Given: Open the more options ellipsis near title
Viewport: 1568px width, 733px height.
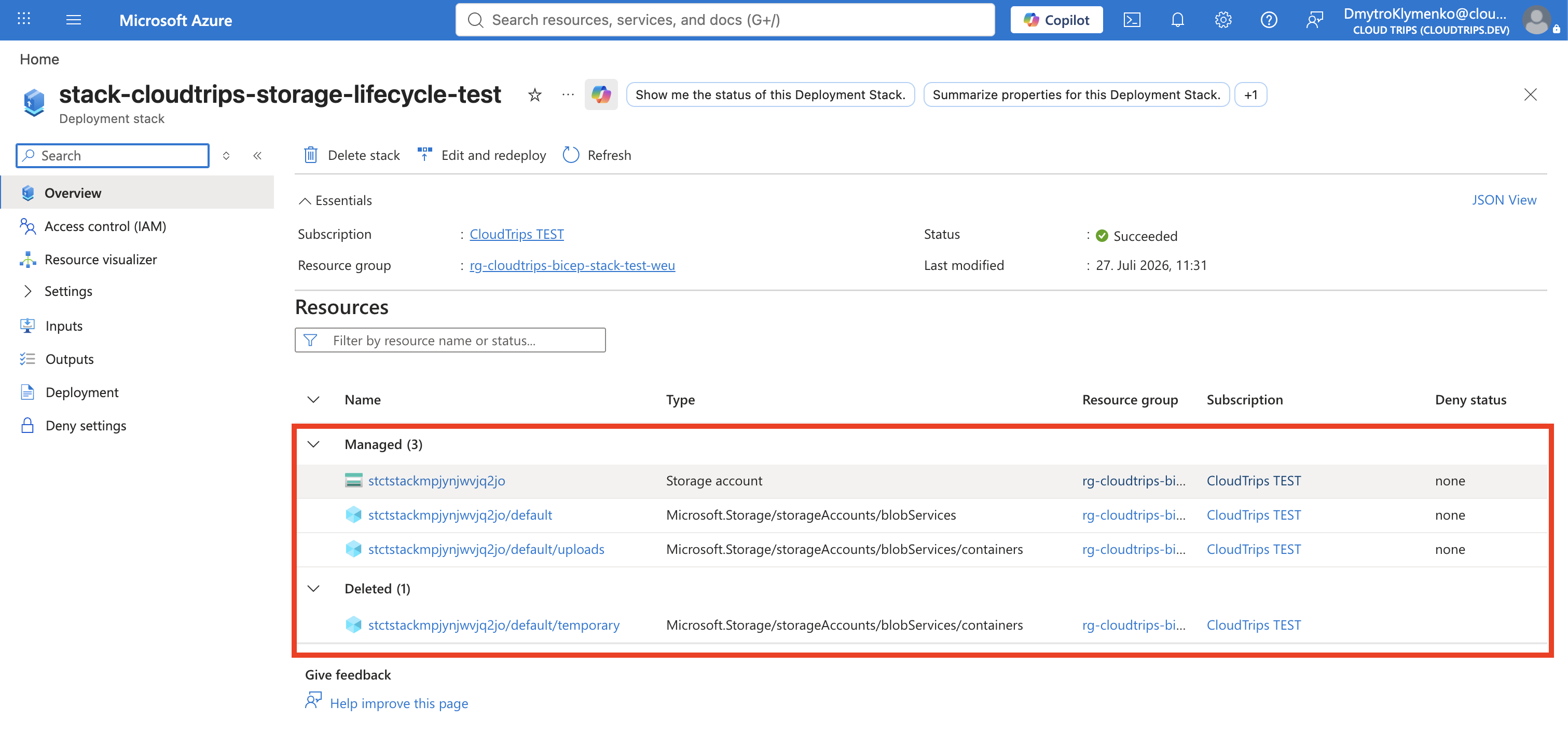Looking at the screenshot, I should [567, 94].
